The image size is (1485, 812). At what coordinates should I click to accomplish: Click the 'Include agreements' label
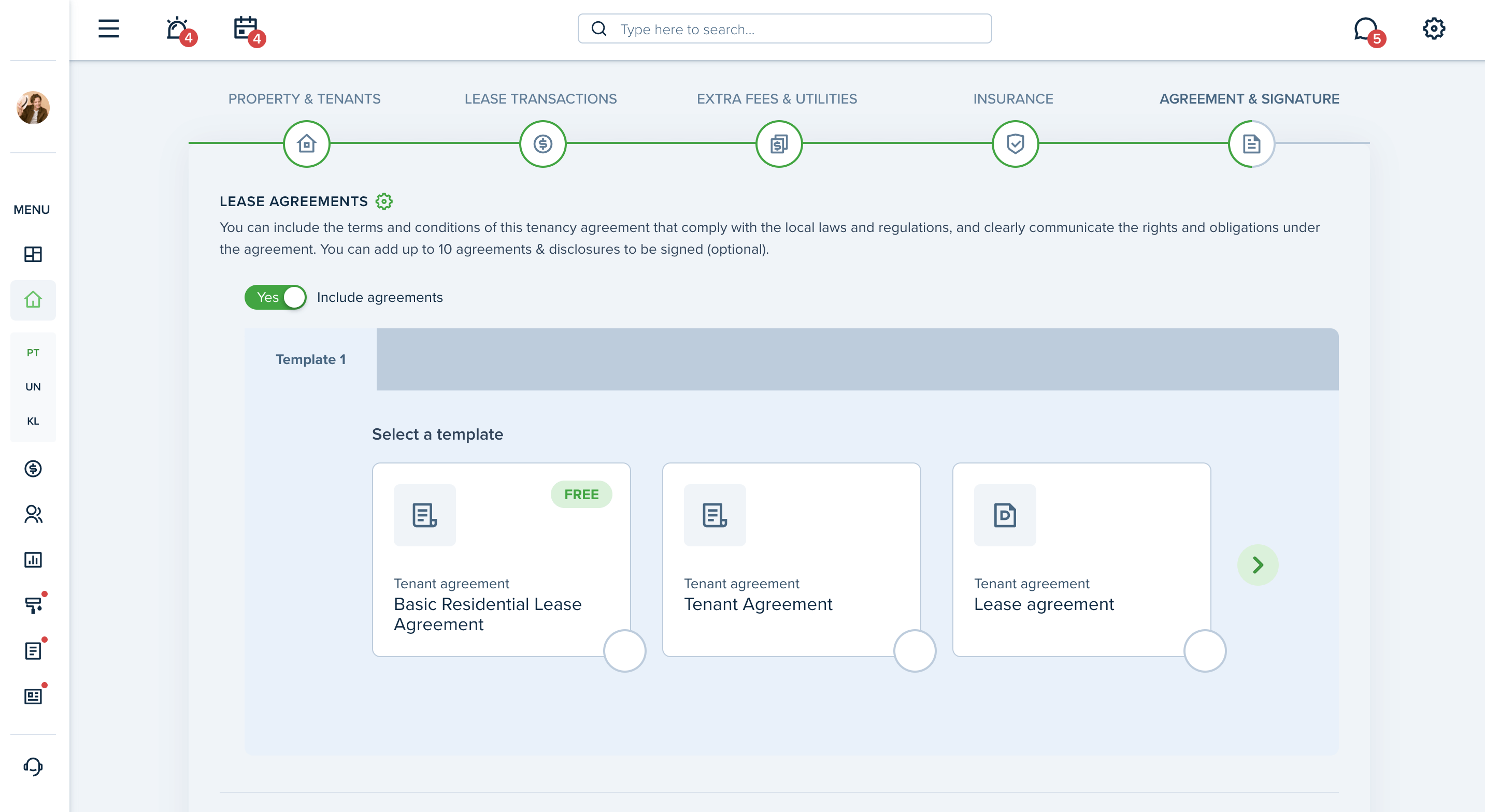point(380,297)
